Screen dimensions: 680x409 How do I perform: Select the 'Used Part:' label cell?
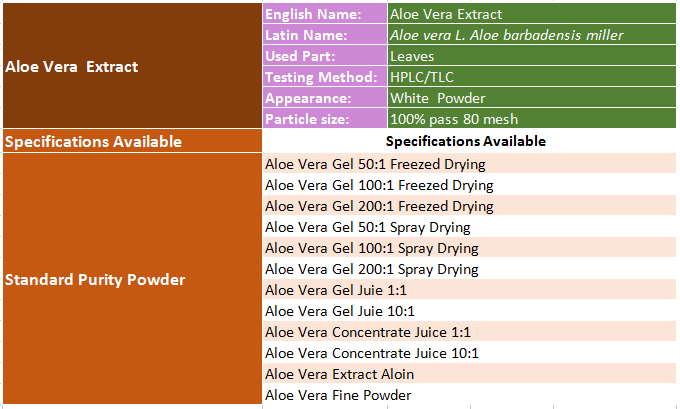point(324,56)
